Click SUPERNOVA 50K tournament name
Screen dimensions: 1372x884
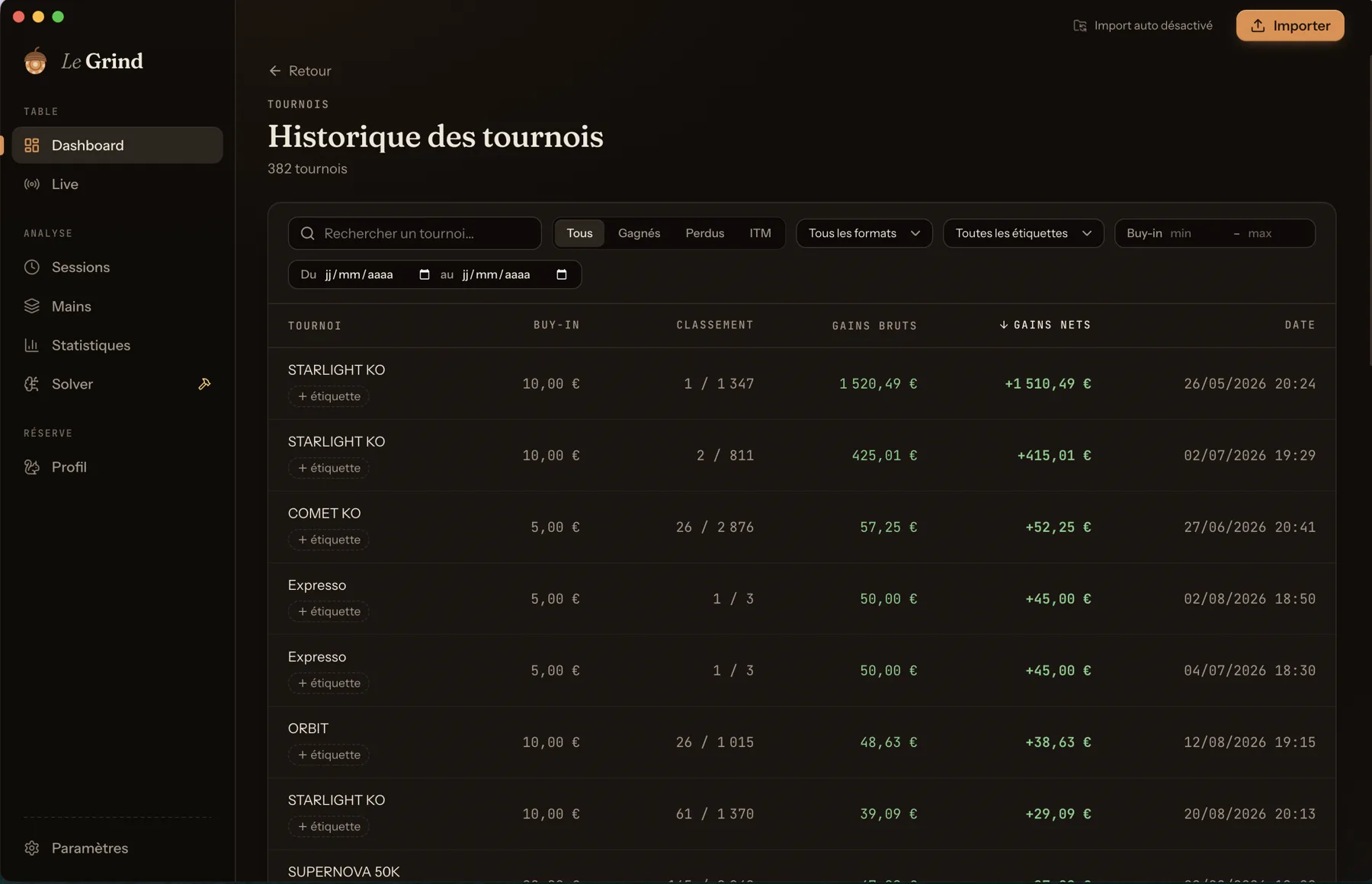point(344,872)
